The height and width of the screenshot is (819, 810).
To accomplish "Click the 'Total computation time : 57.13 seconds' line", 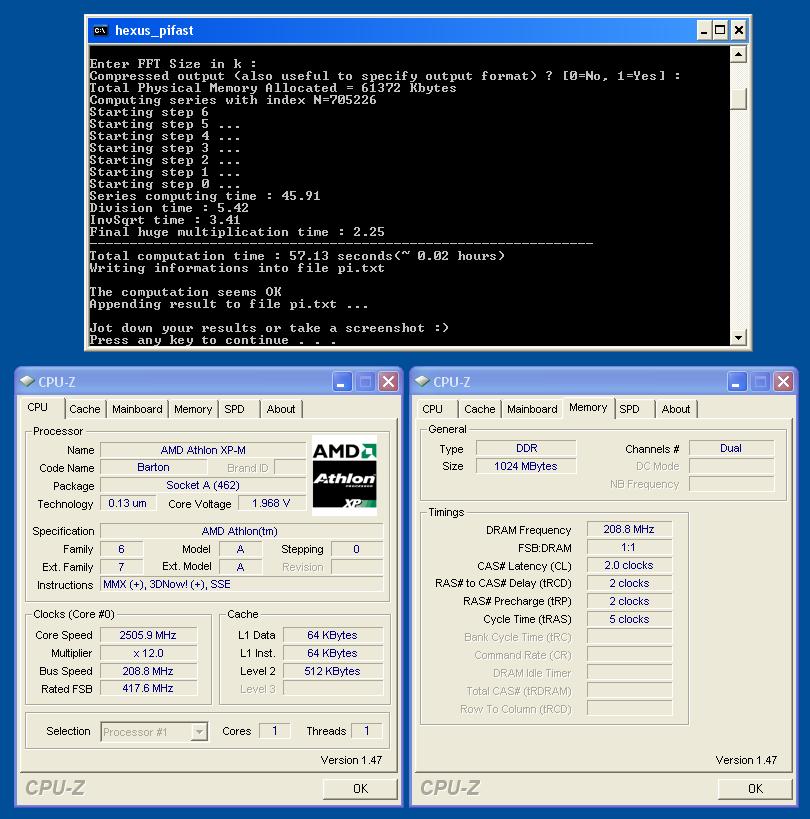I will coord(297,256).
